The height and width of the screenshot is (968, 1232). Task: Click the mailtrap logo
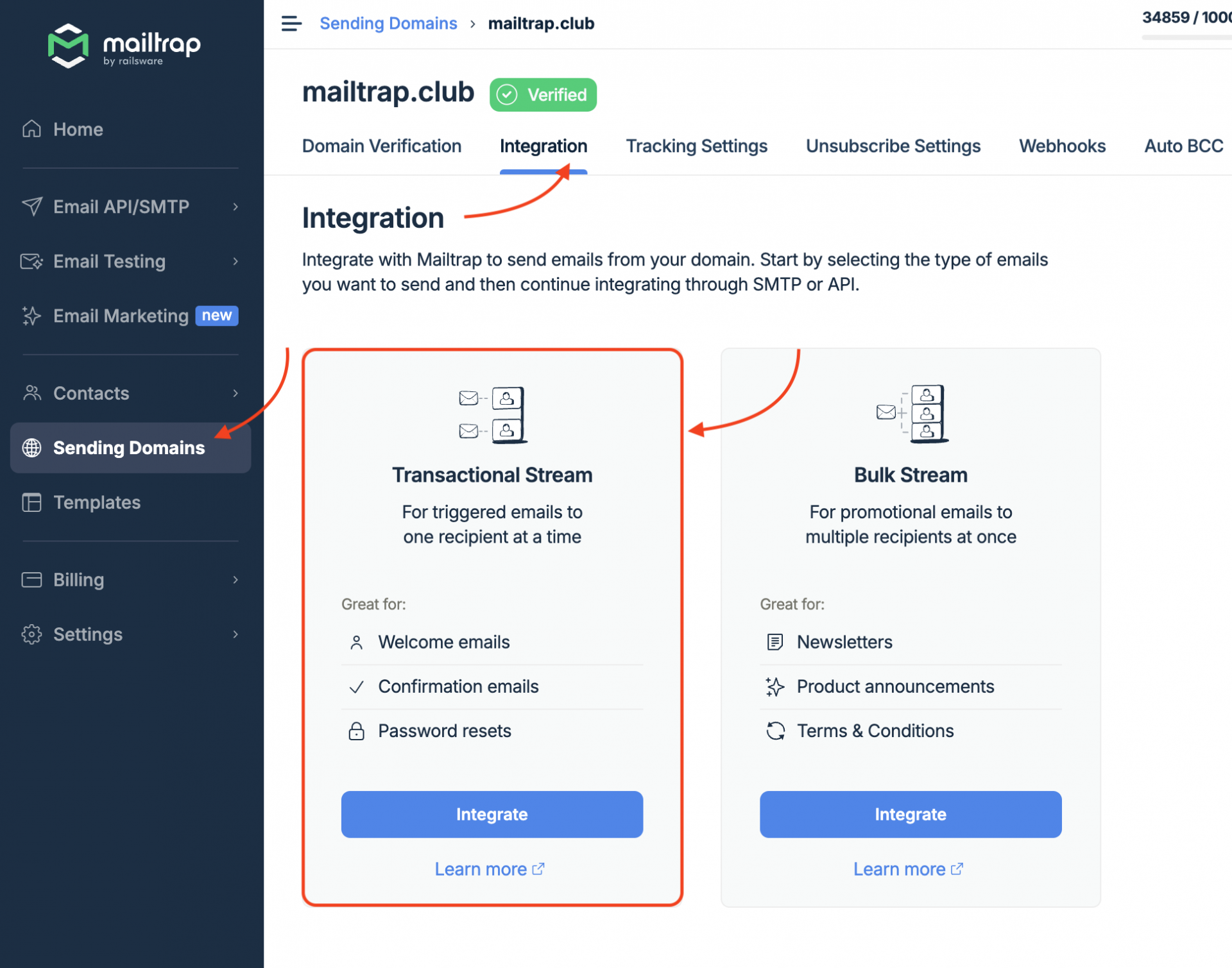pyautogui.click(x=125, y=46)
